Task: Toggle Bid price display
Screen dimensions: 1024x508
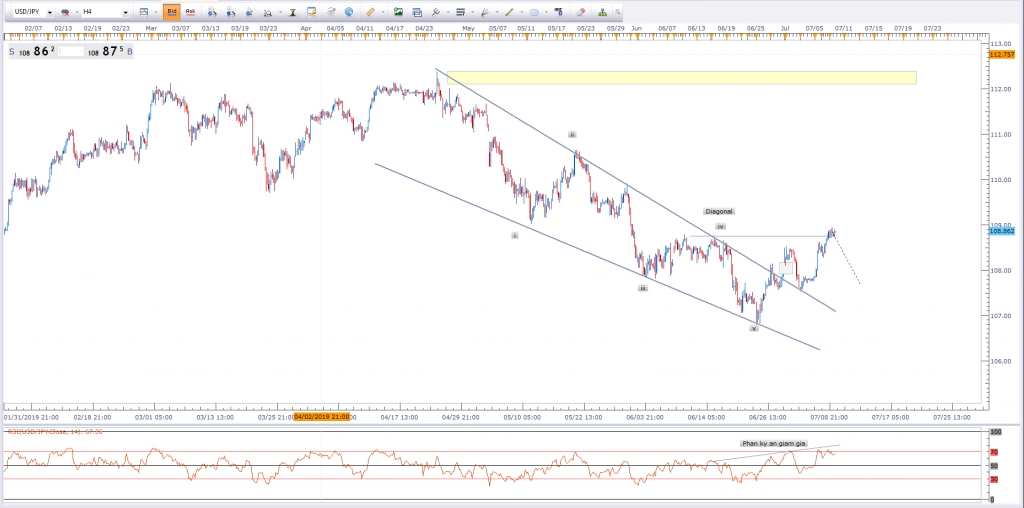Action: click(171, 11)
